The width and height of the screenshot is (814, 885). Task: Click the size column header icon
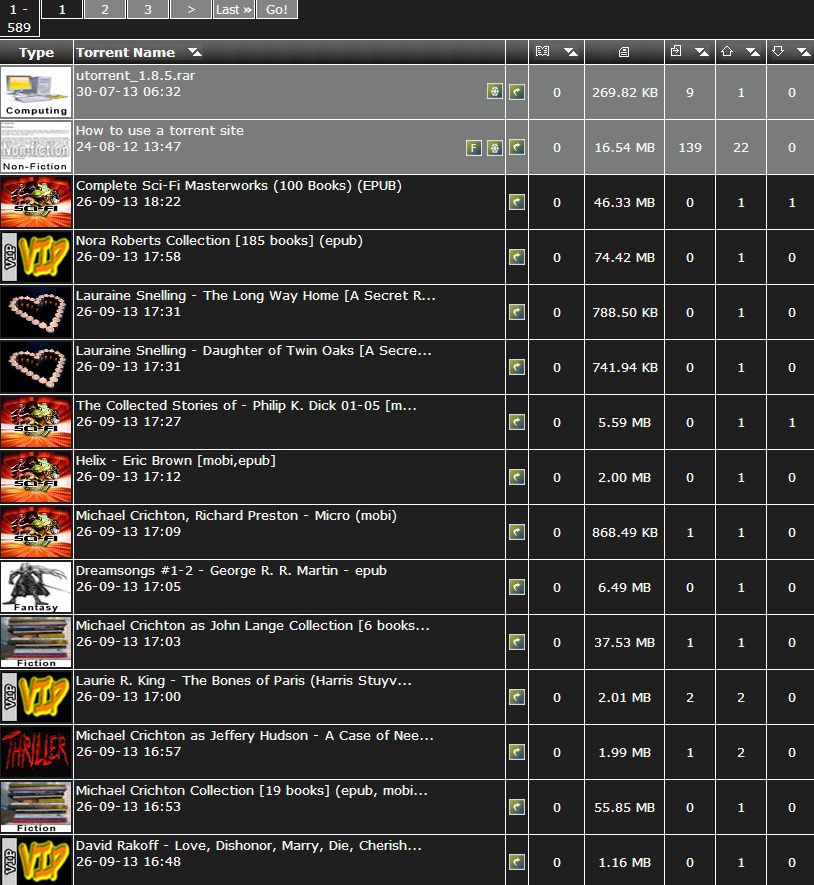[x=624, y=52]
